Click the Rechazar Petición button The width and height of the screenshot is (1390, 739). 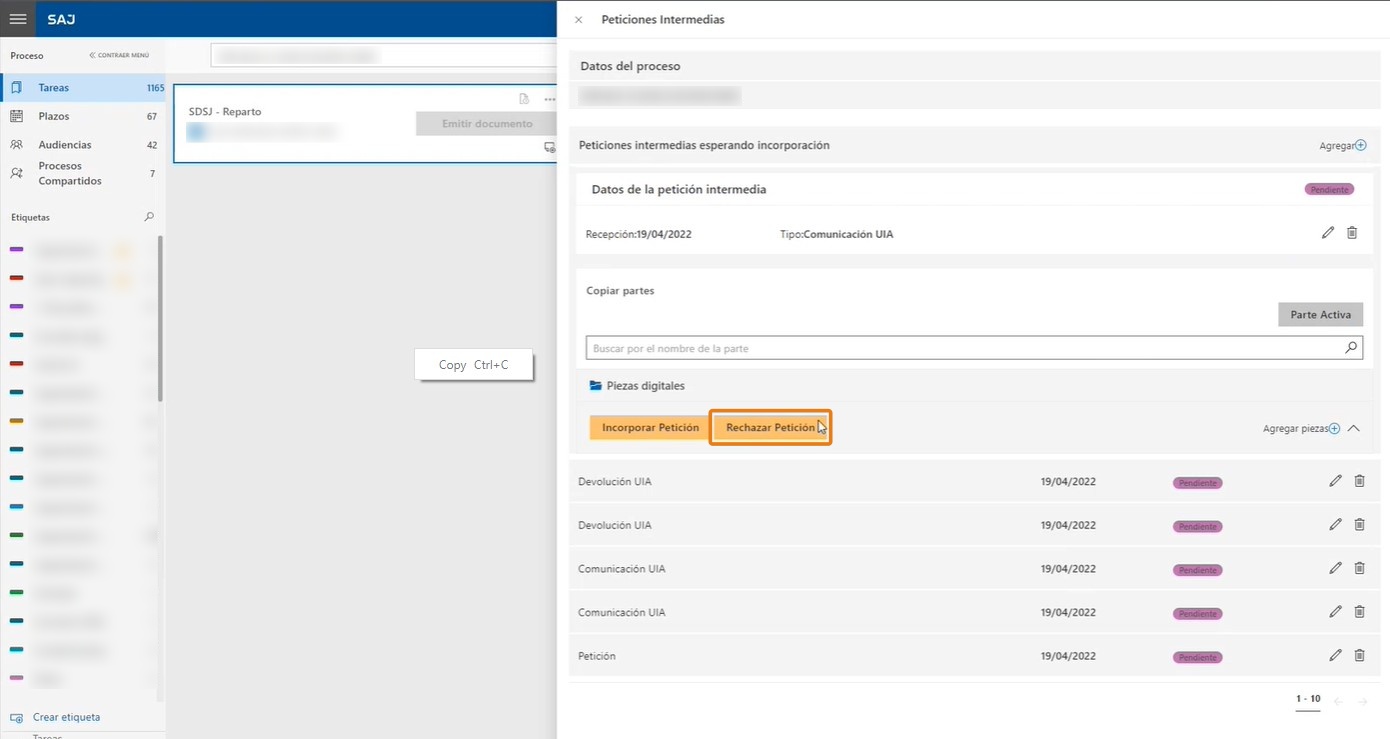771,428
